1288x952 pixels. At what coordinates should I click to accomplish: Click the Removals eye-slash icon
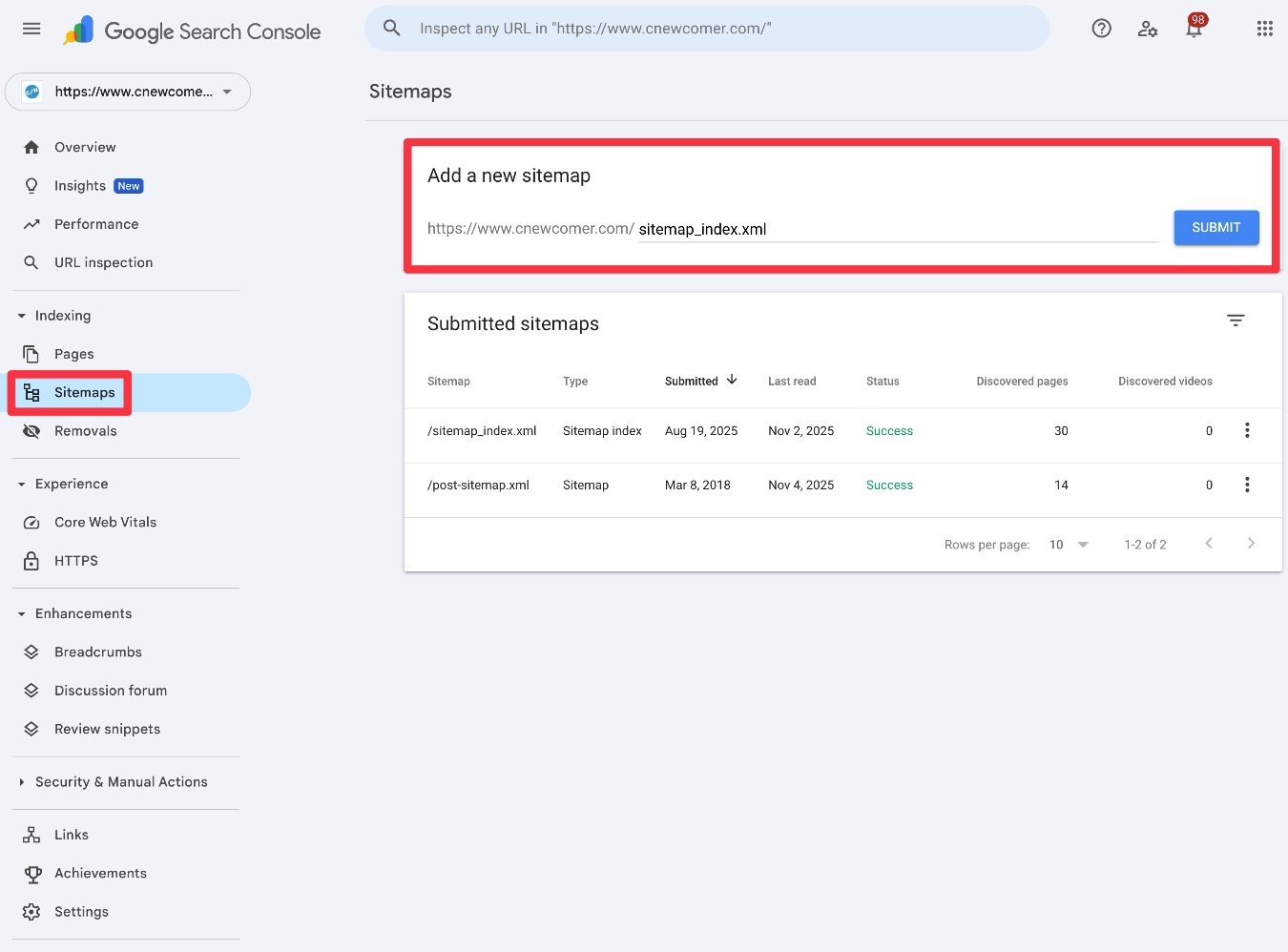(31, 430)
